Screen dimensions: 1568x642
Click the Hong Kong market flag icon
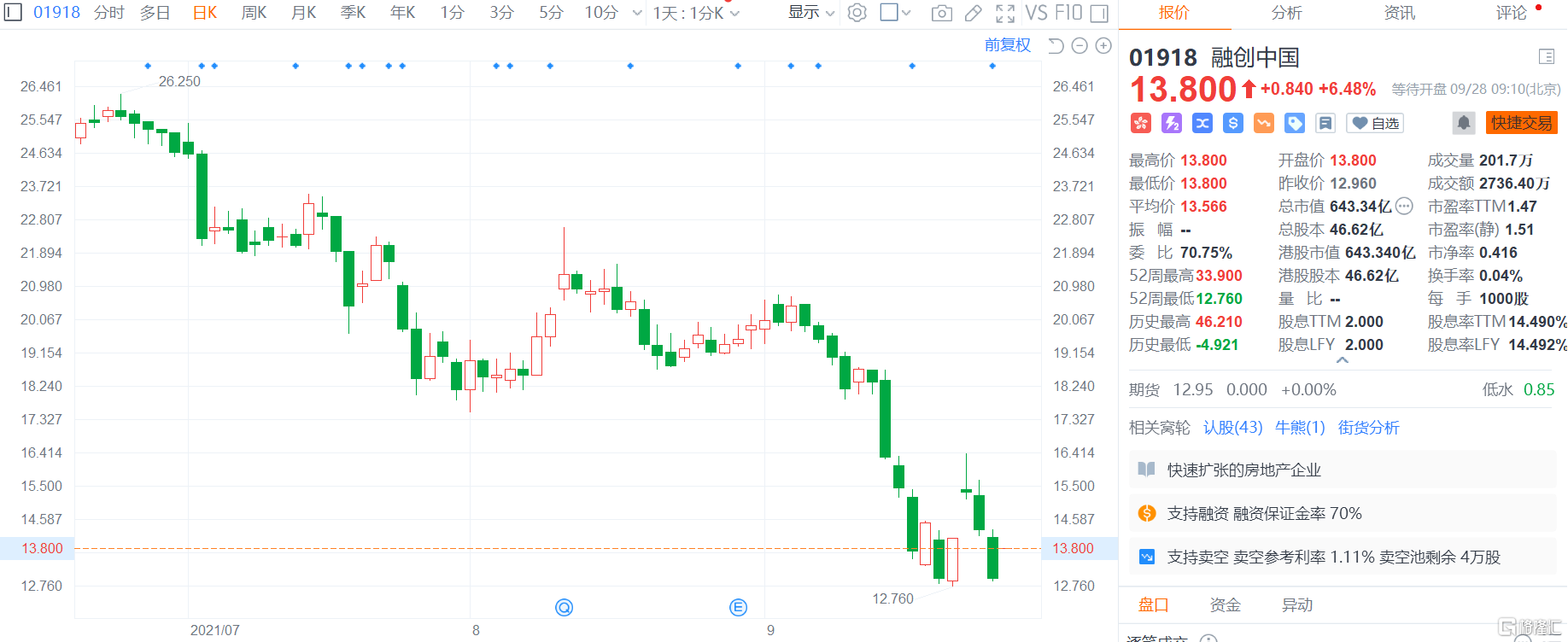(1141, 123)
